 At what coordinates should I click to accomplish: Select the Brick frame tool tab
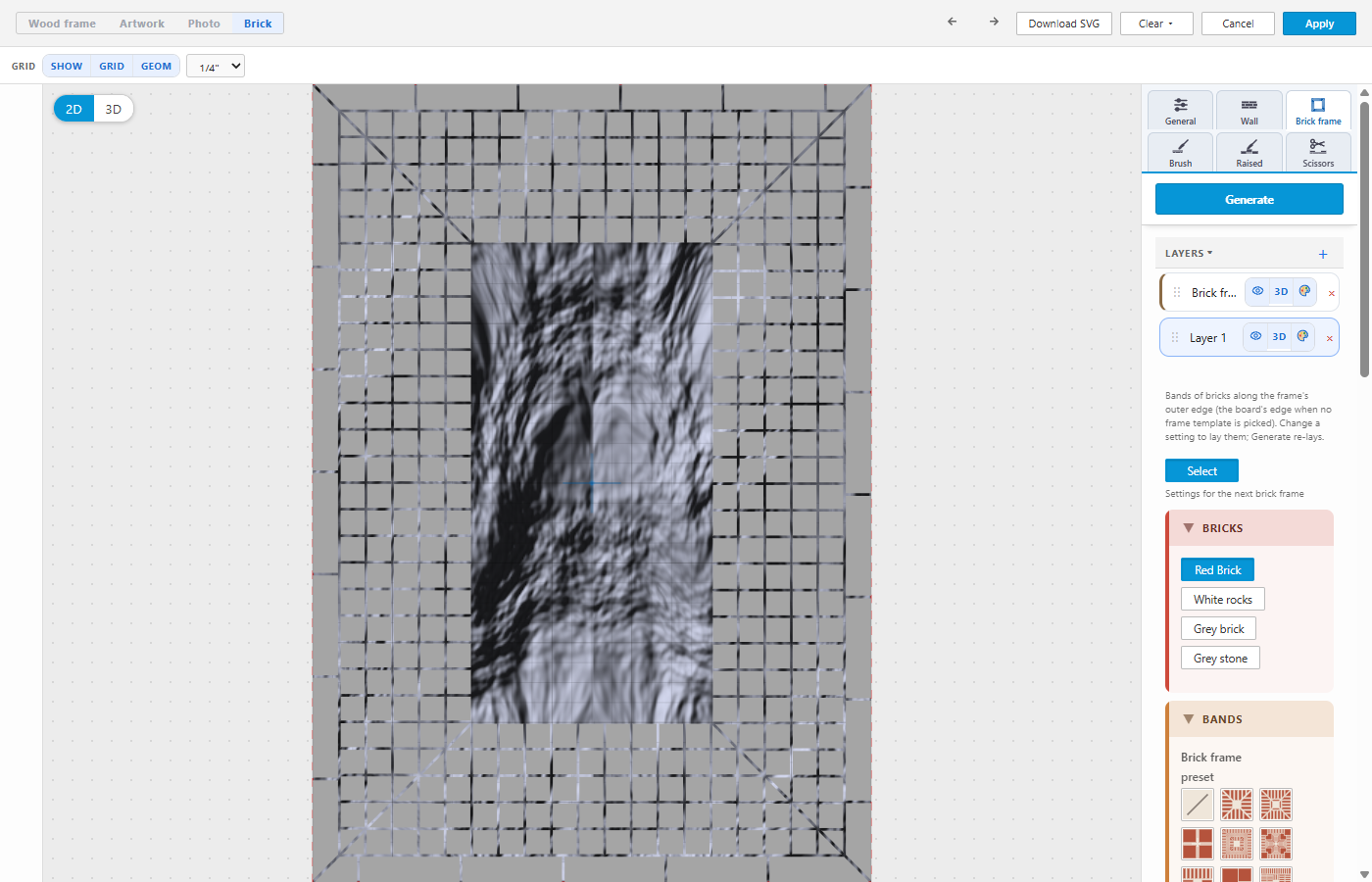1318,110
